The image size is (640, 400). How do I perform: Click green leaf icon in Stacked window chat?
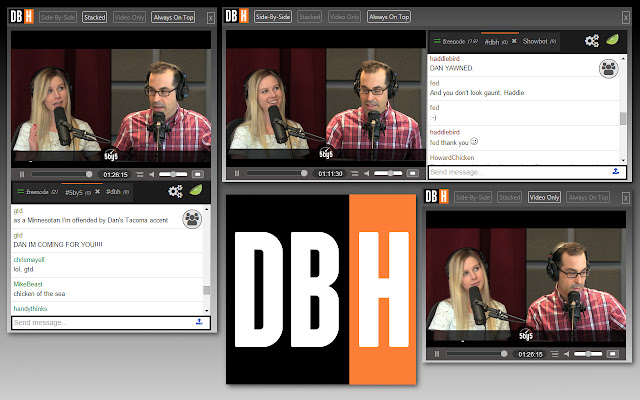click(x=196, y=190)
